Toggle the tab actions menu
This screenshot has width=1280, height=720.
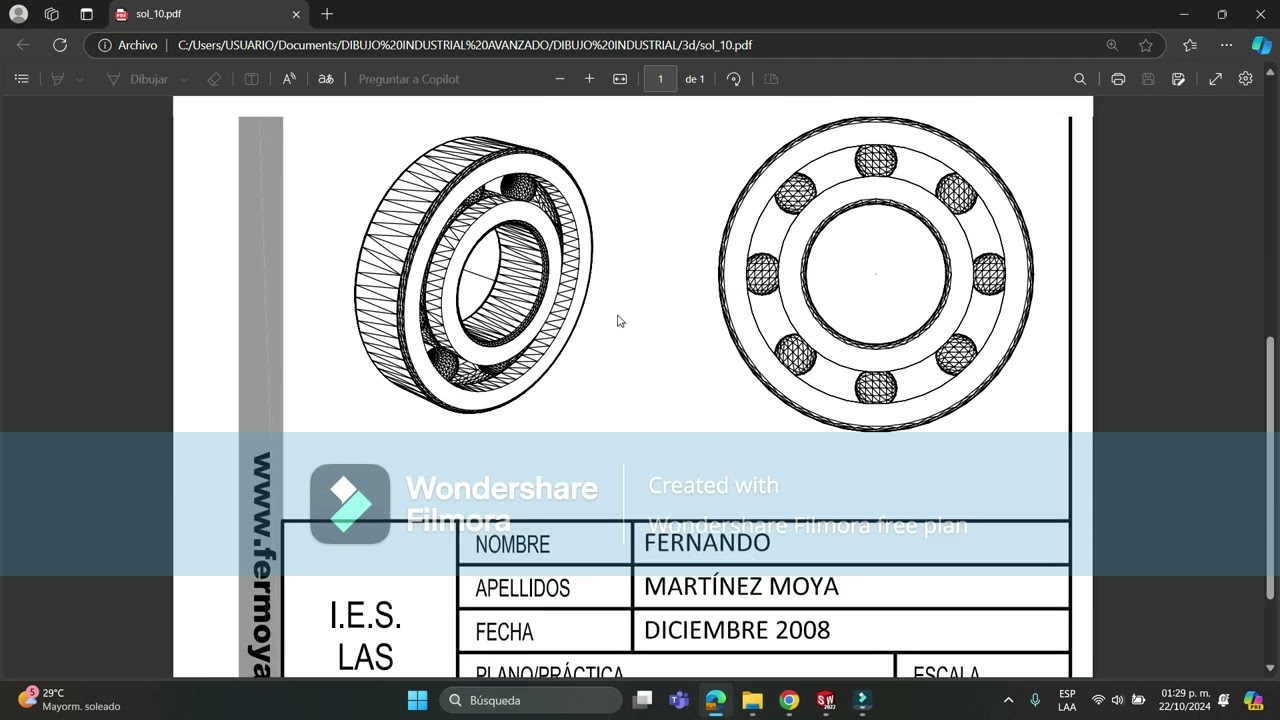point(86,14)
